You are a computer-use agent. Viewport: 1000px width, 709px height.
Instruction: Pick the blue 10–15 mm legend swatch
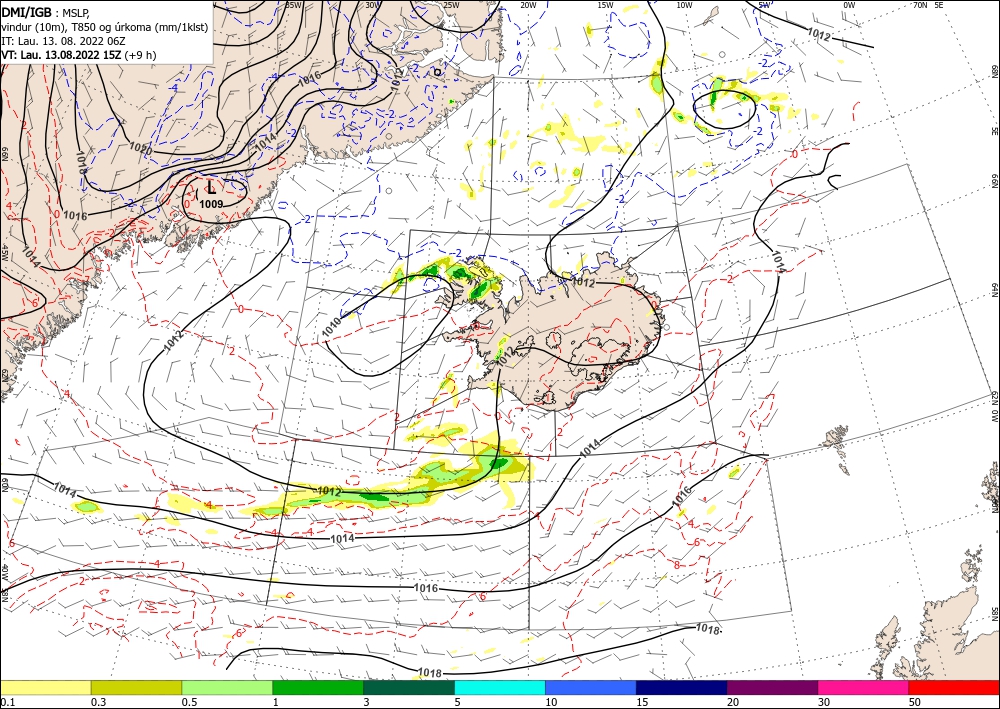click(591, 687)
